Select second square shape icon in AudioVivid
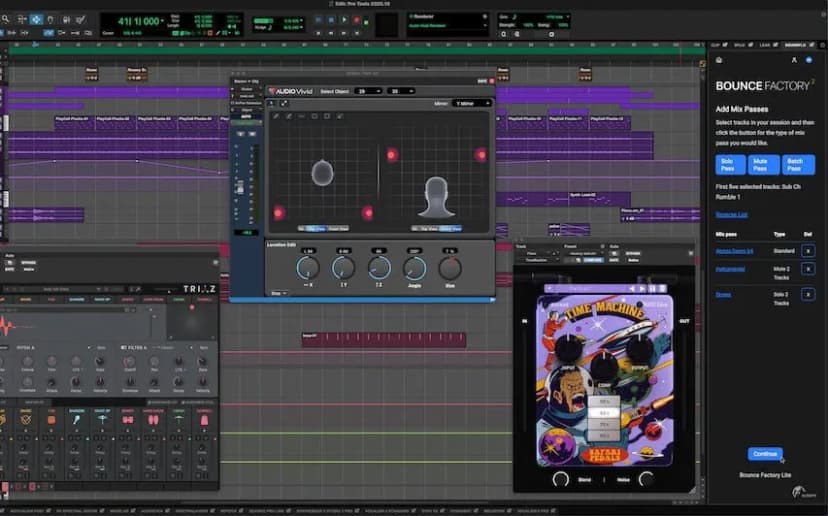The height and width of the screenshot is (516, 828). [x=327, y=116]
